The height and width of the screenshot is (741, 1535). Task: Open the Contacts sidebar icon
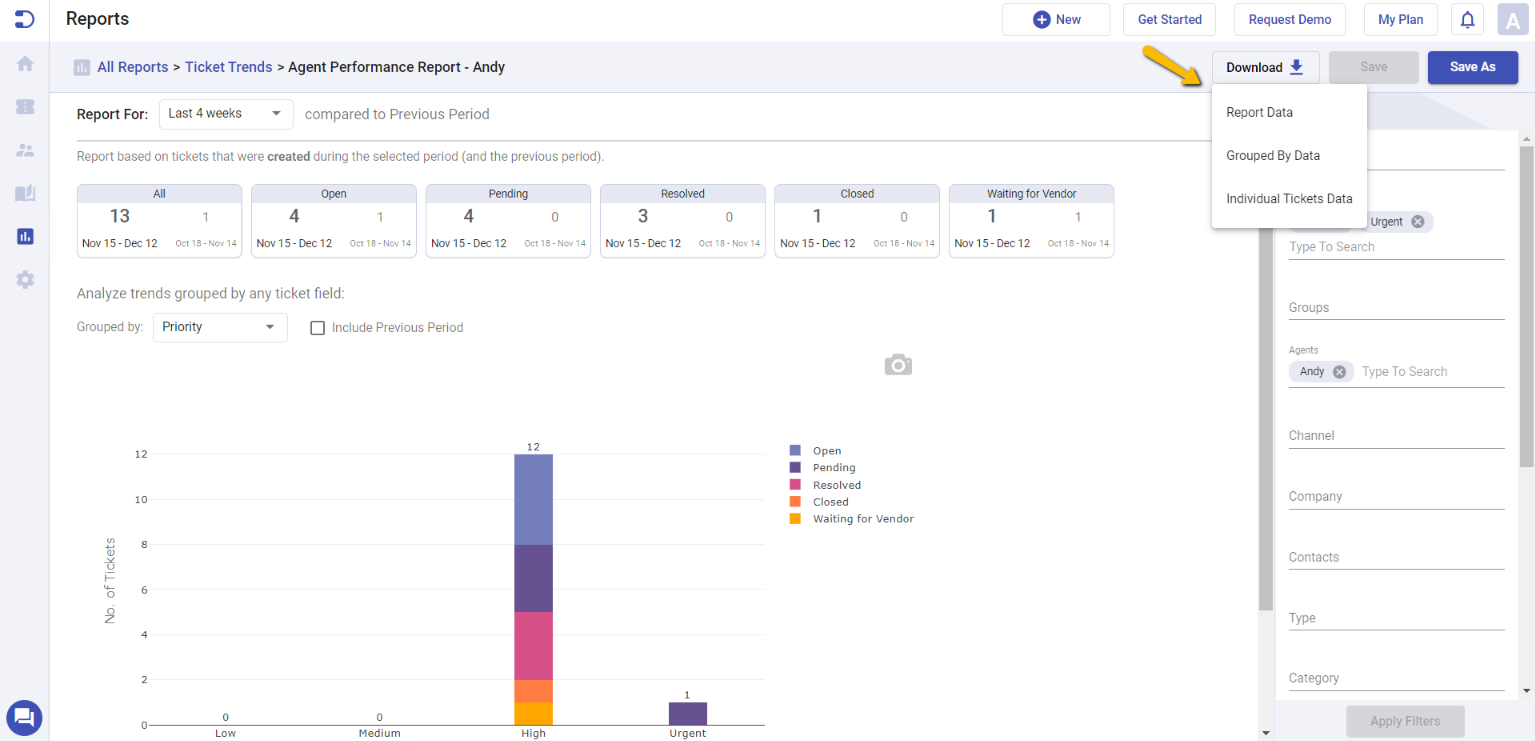pos(24,149)
